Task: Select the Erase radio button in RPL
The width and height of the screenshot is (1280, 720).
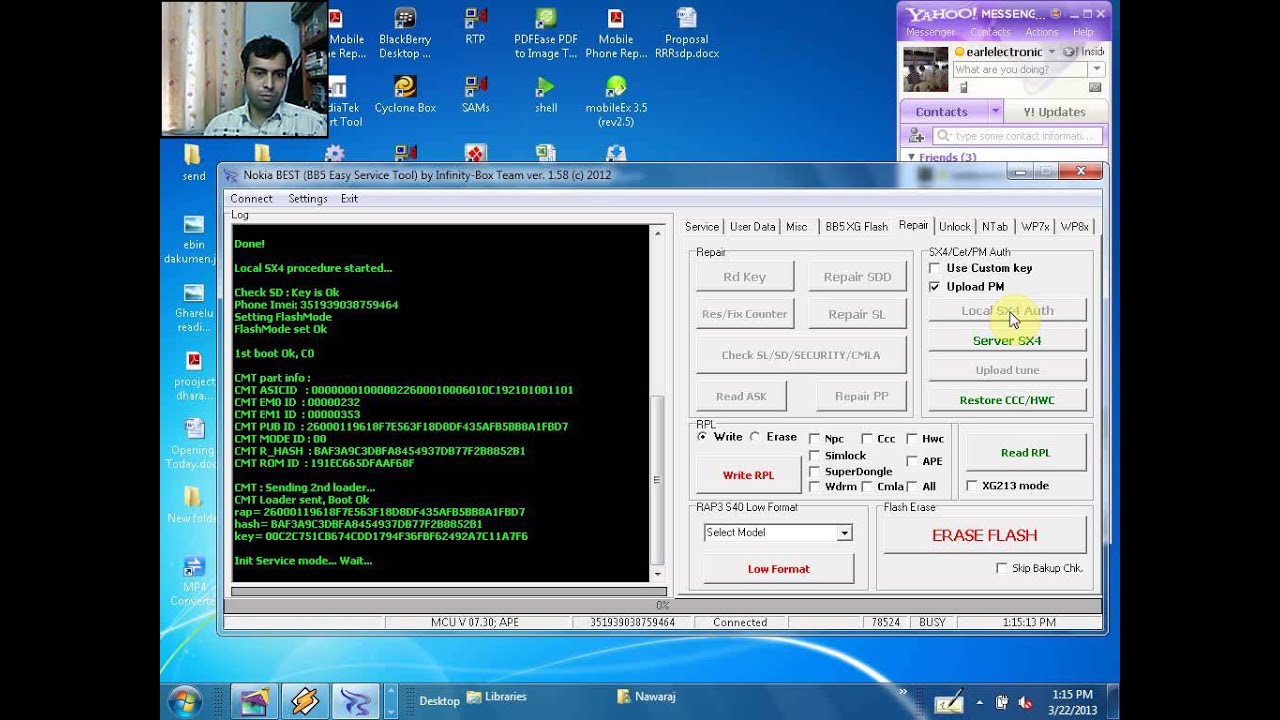Action: (755, 437)
